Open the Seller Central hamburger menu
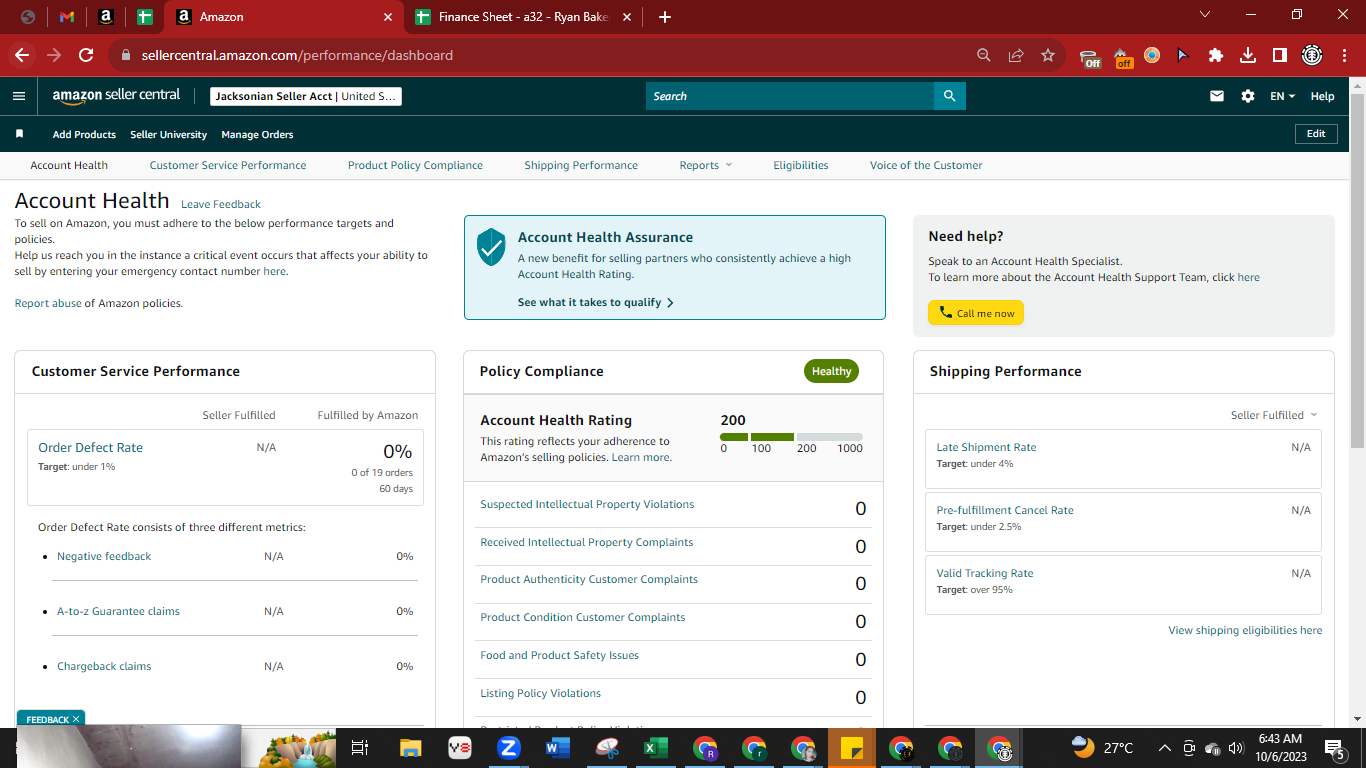The image size is (1366, 768). coord(19,96)
